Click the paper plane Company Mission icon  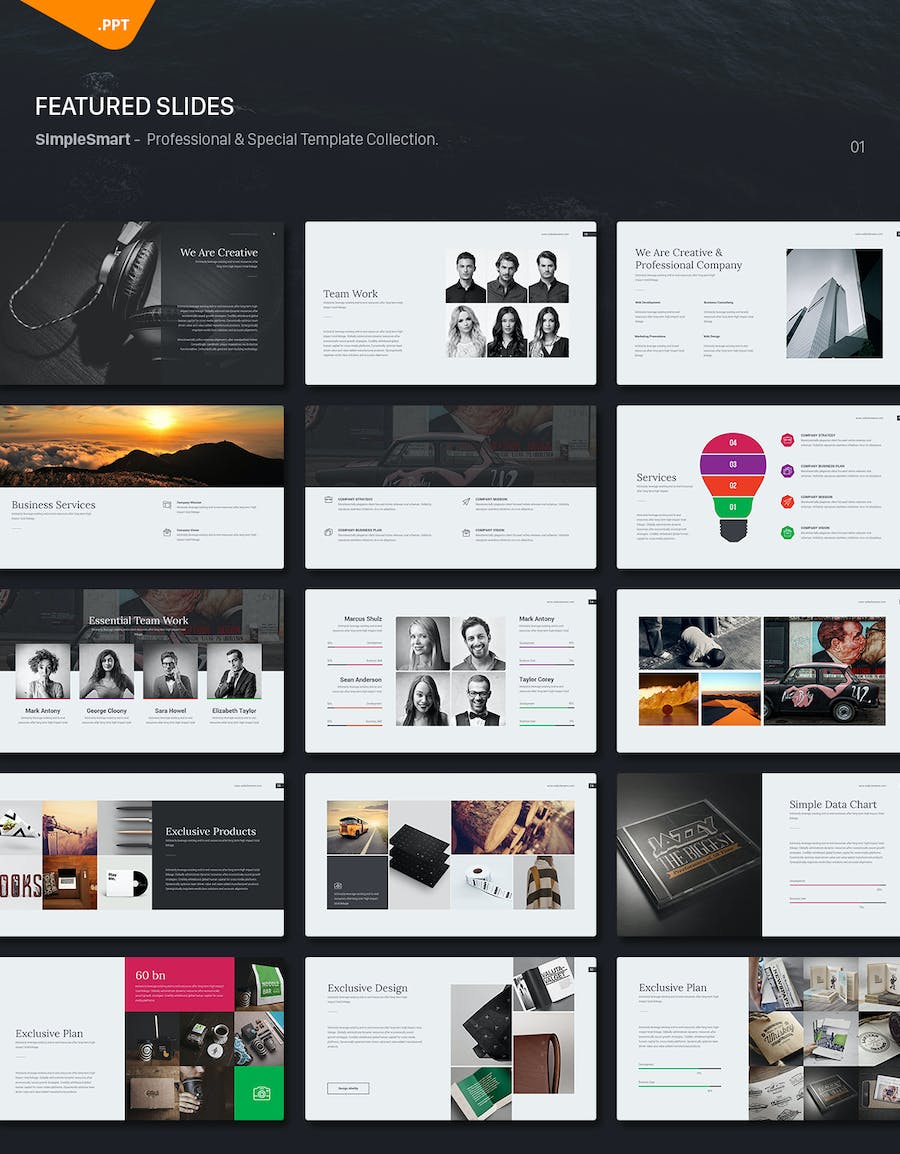click(466, 501)
